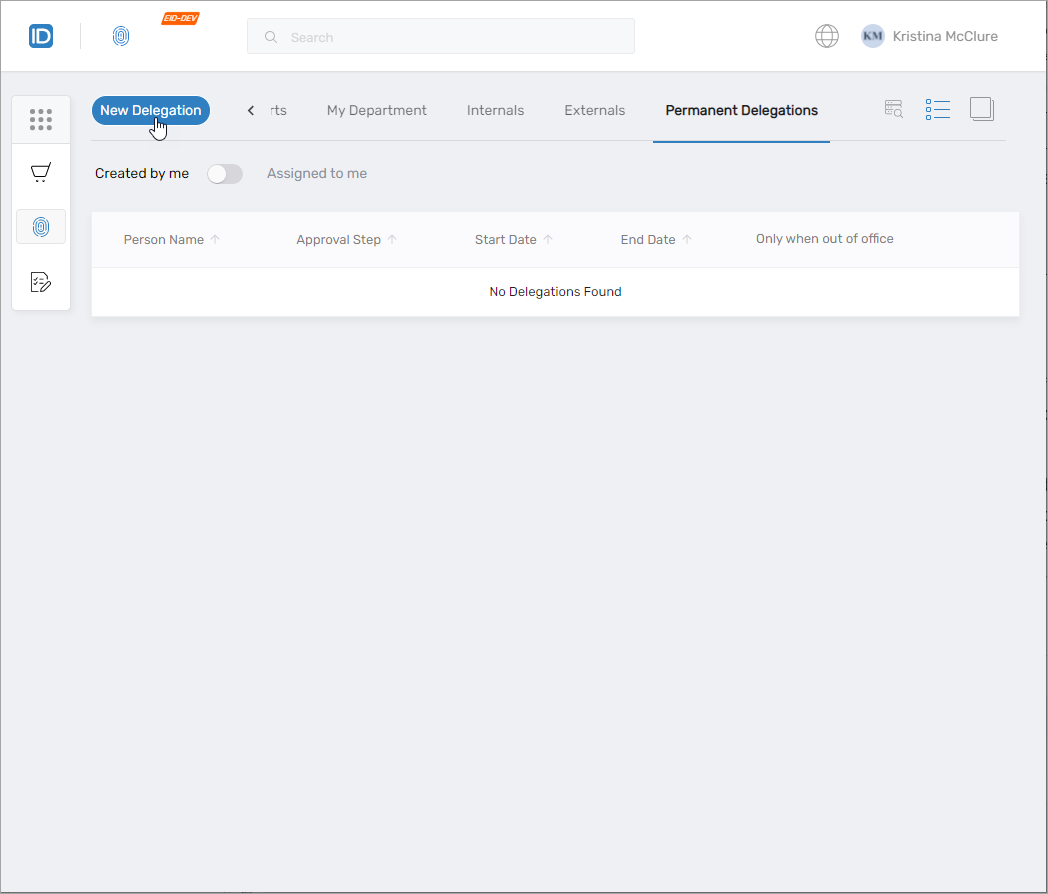Screen dimensions: 1048x894
Task: Click the New Delegation button
Action: (x=150, y=111)
